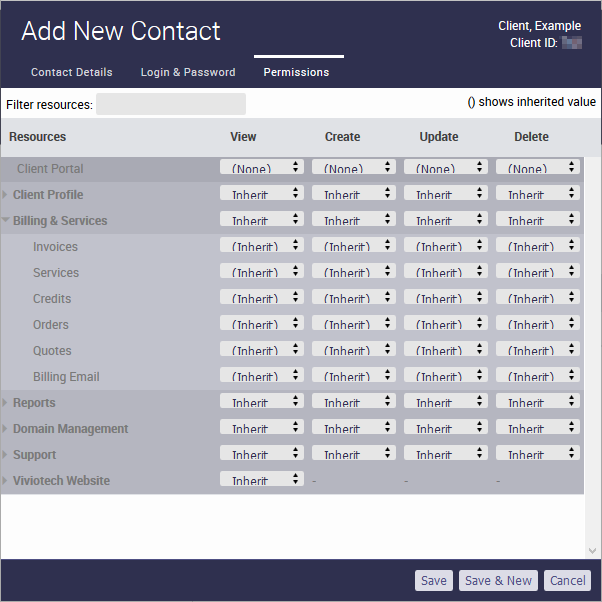Open Support Delete permission dropdown
The image size is (602, 602).
538,453
